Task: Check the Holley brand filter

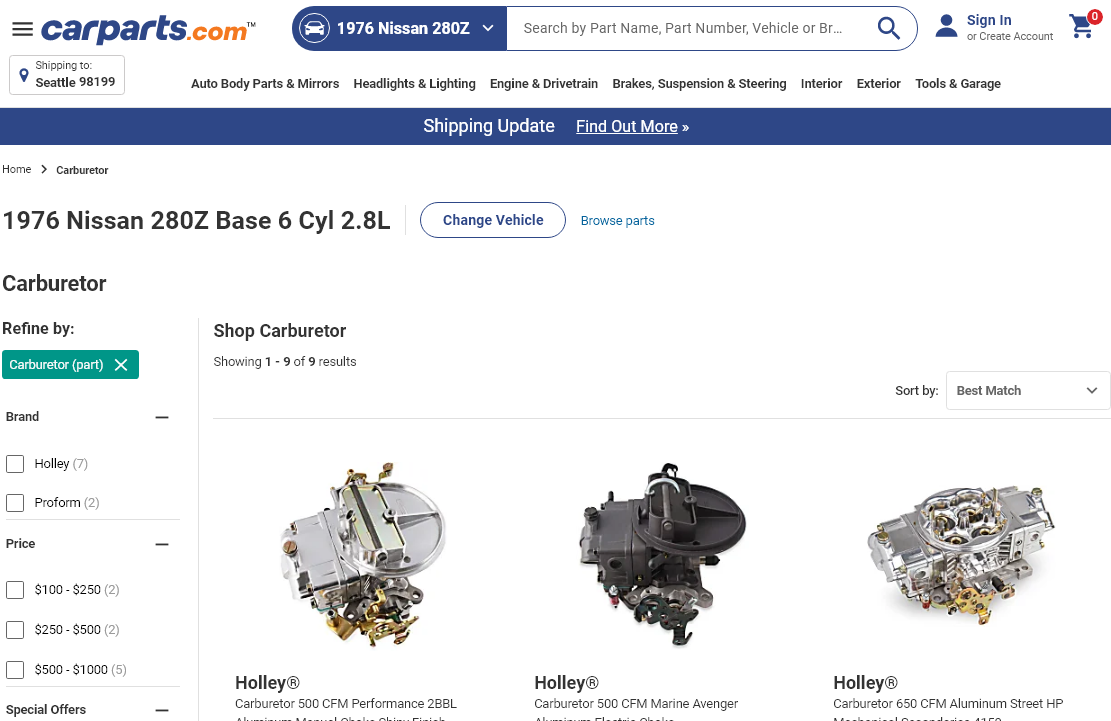Action: point(15,464)
